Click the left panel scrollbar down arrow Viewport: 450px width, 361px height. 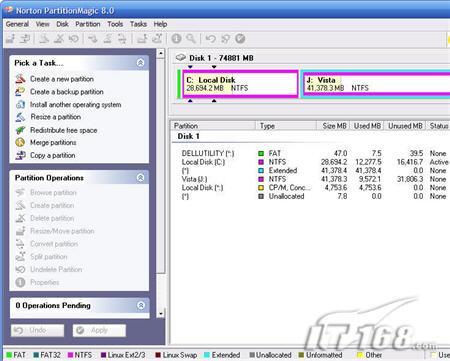click(x=161, y=314)
